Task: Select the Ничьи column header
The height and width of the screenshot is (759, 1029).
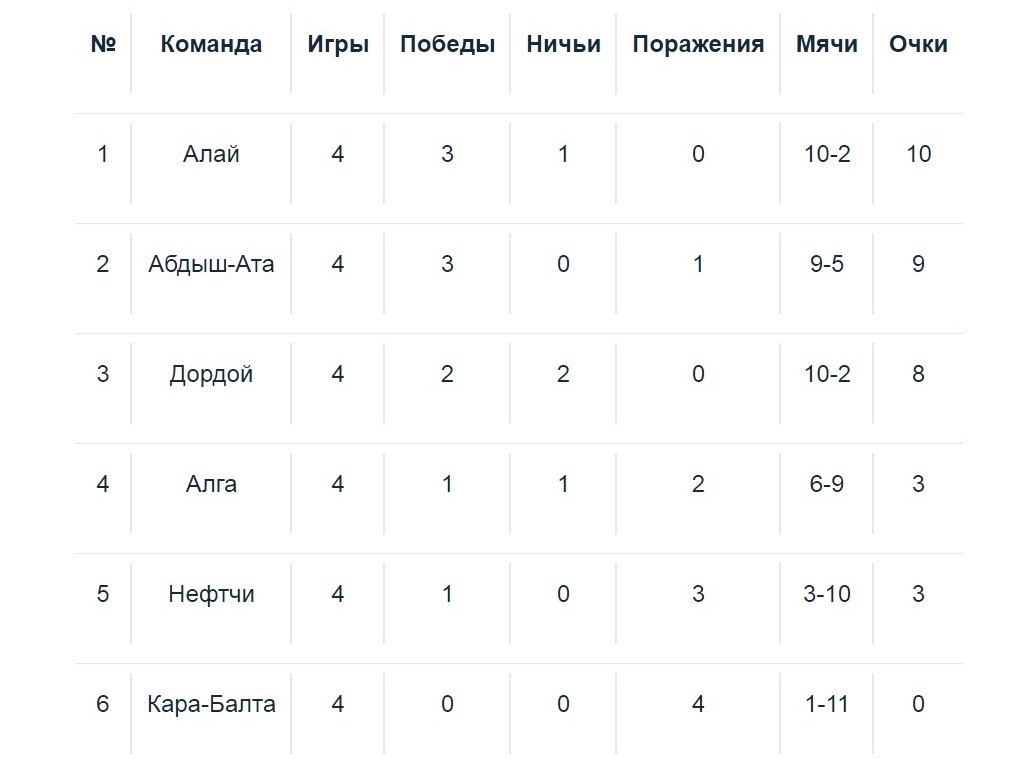Action: pos(563,44)
